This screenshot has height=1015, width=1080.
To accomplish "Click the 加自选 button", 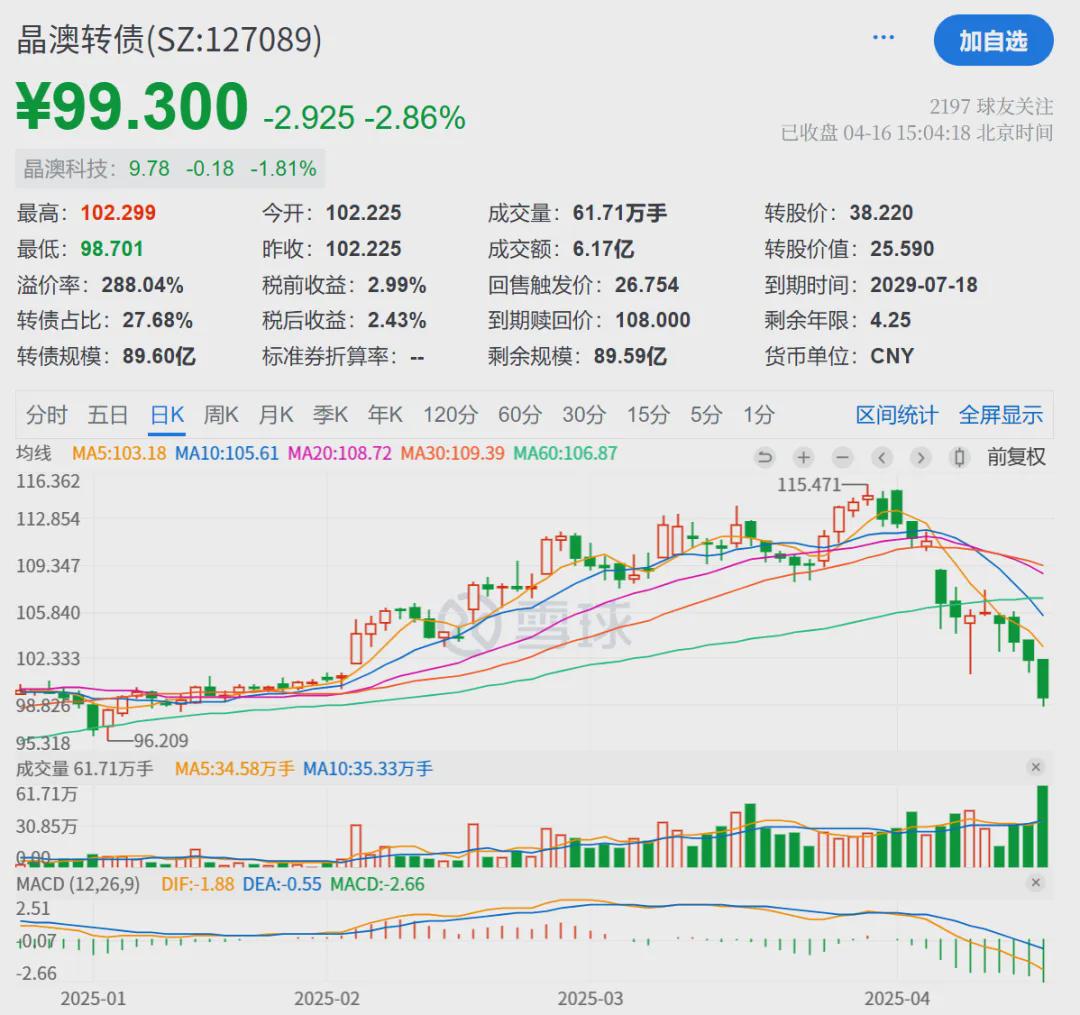I will tap(993, 41).
